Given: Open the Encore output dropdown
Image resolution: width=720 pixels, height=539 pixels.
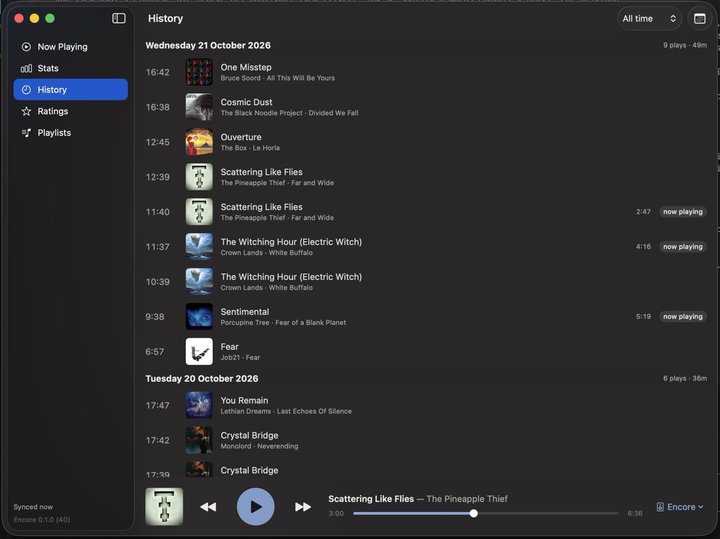Looking at the screenshot, I should pyautogui.click(x=680, y=507).
